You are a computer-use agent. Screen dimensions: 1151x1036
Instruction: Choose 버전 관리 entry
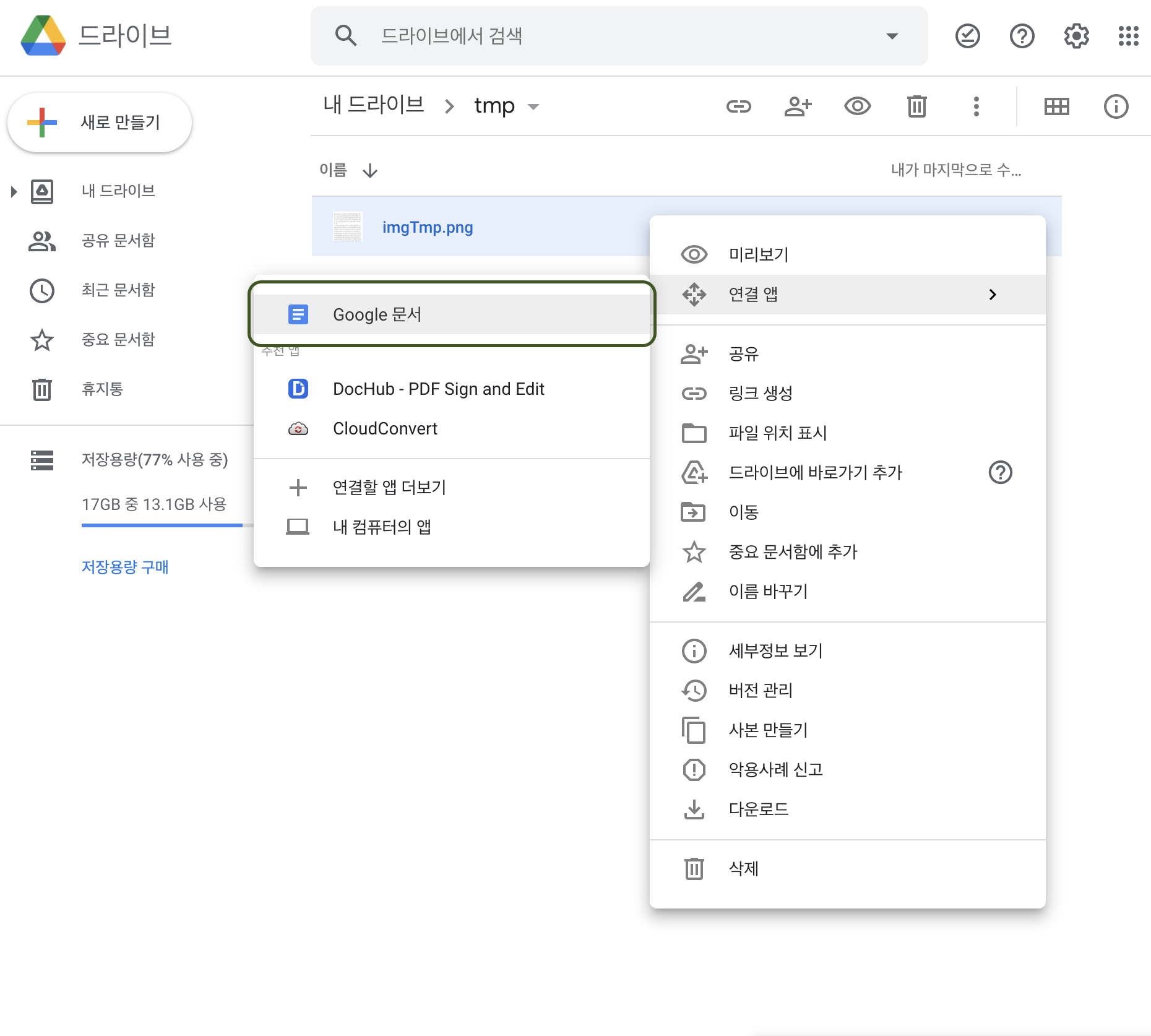click(848, 691)
